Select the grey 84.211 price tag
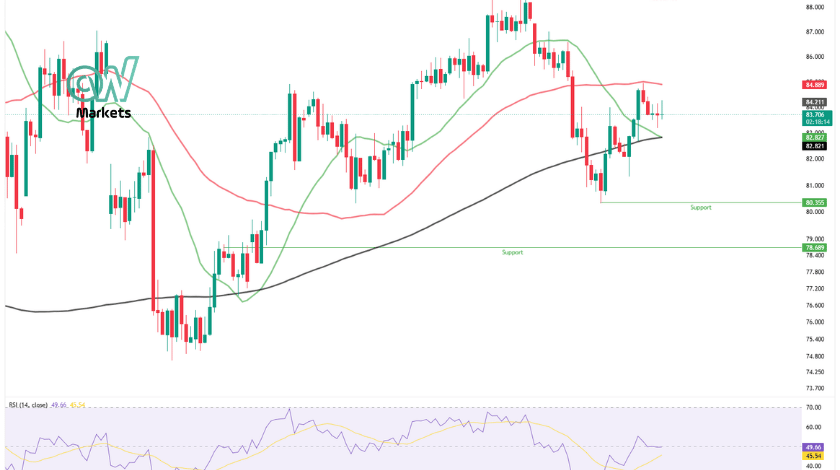 click(x=814, y=102)
